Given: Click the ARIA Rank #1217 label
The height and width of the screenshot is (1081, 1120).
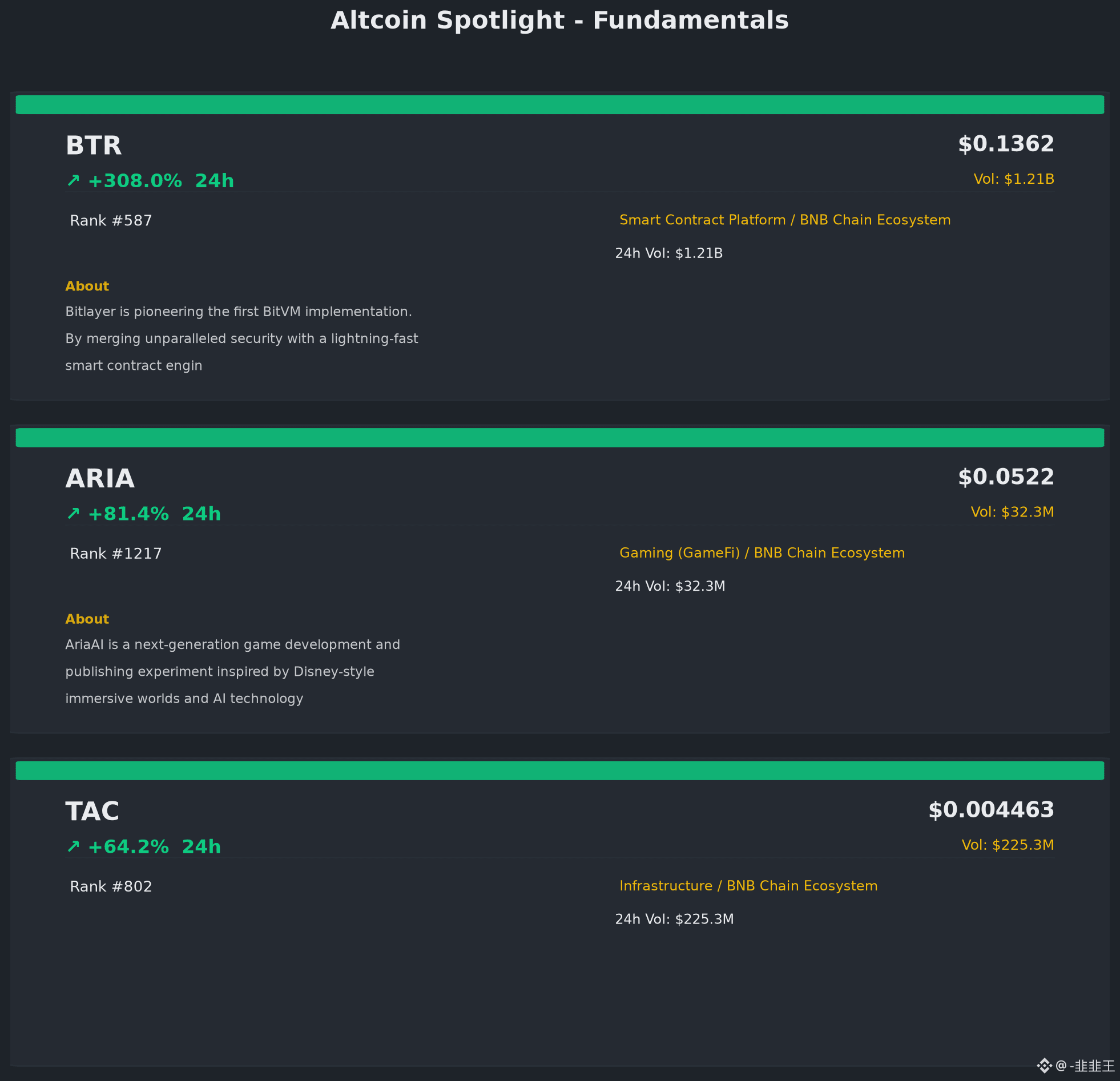Looking at the screenshot, I should pos(115,554).
